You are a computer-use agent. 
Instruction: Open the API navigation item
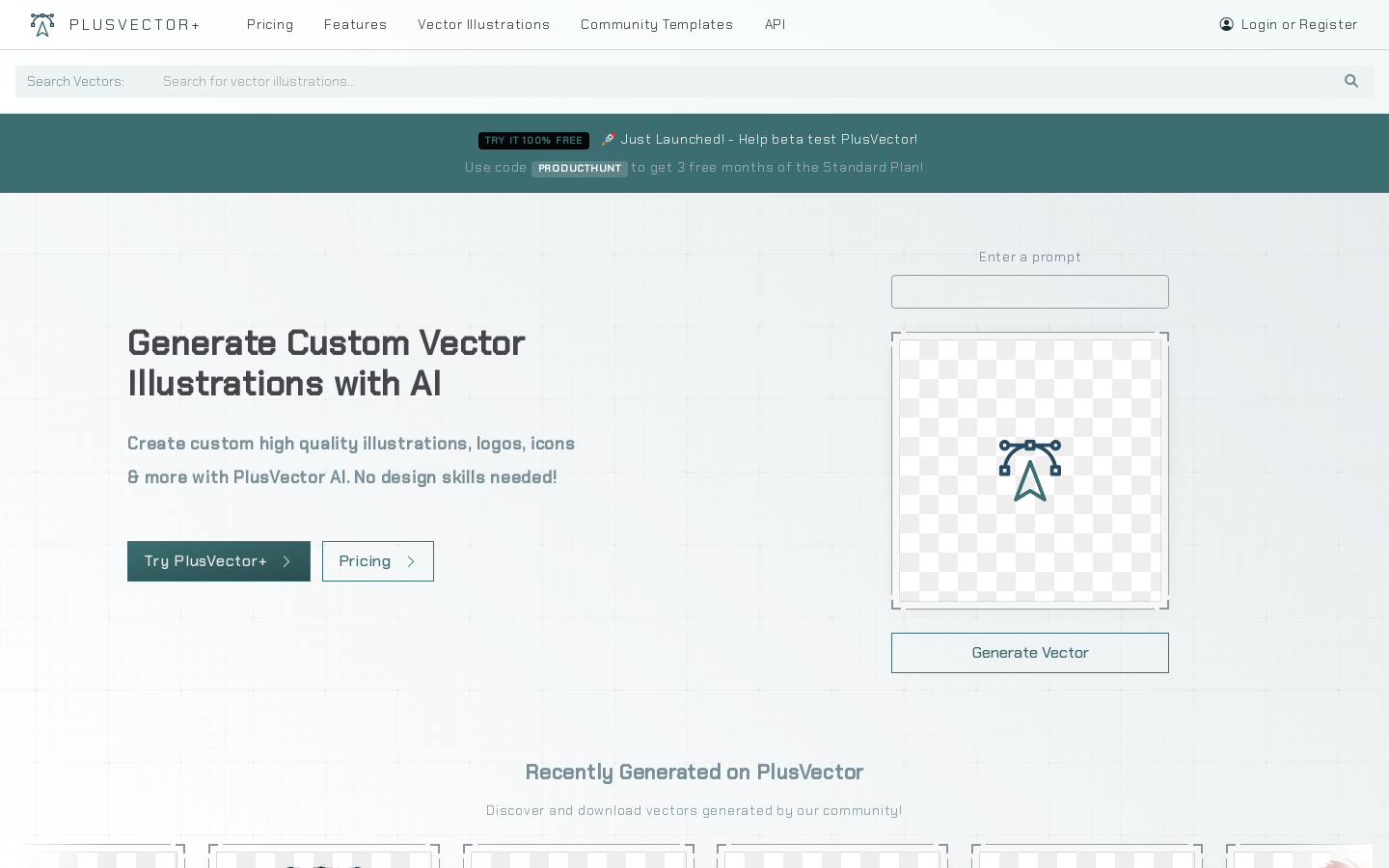pyautogui.click(x=775, y=24)
